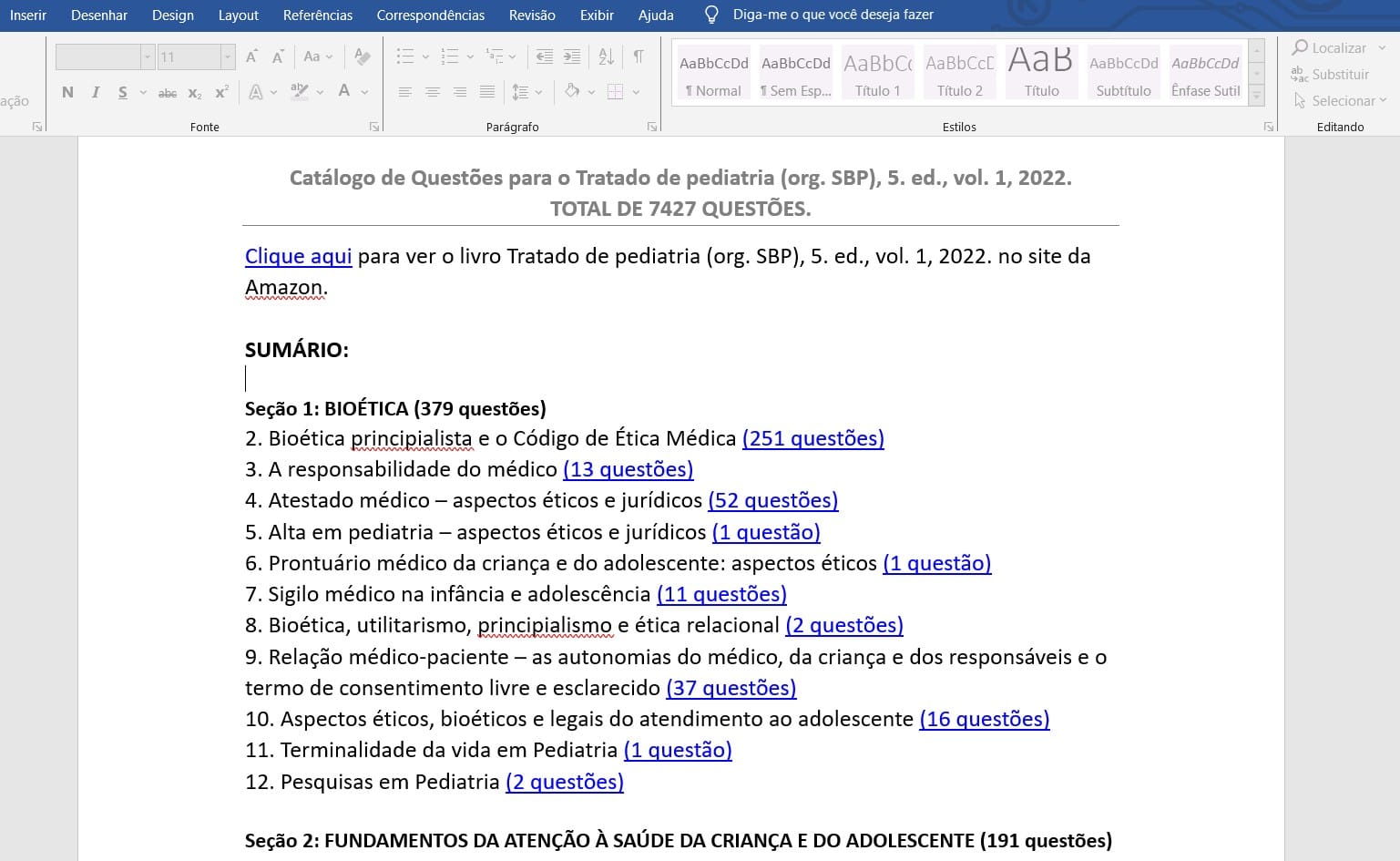Apply superscript formatting
1400x861 pixels.
221,92
